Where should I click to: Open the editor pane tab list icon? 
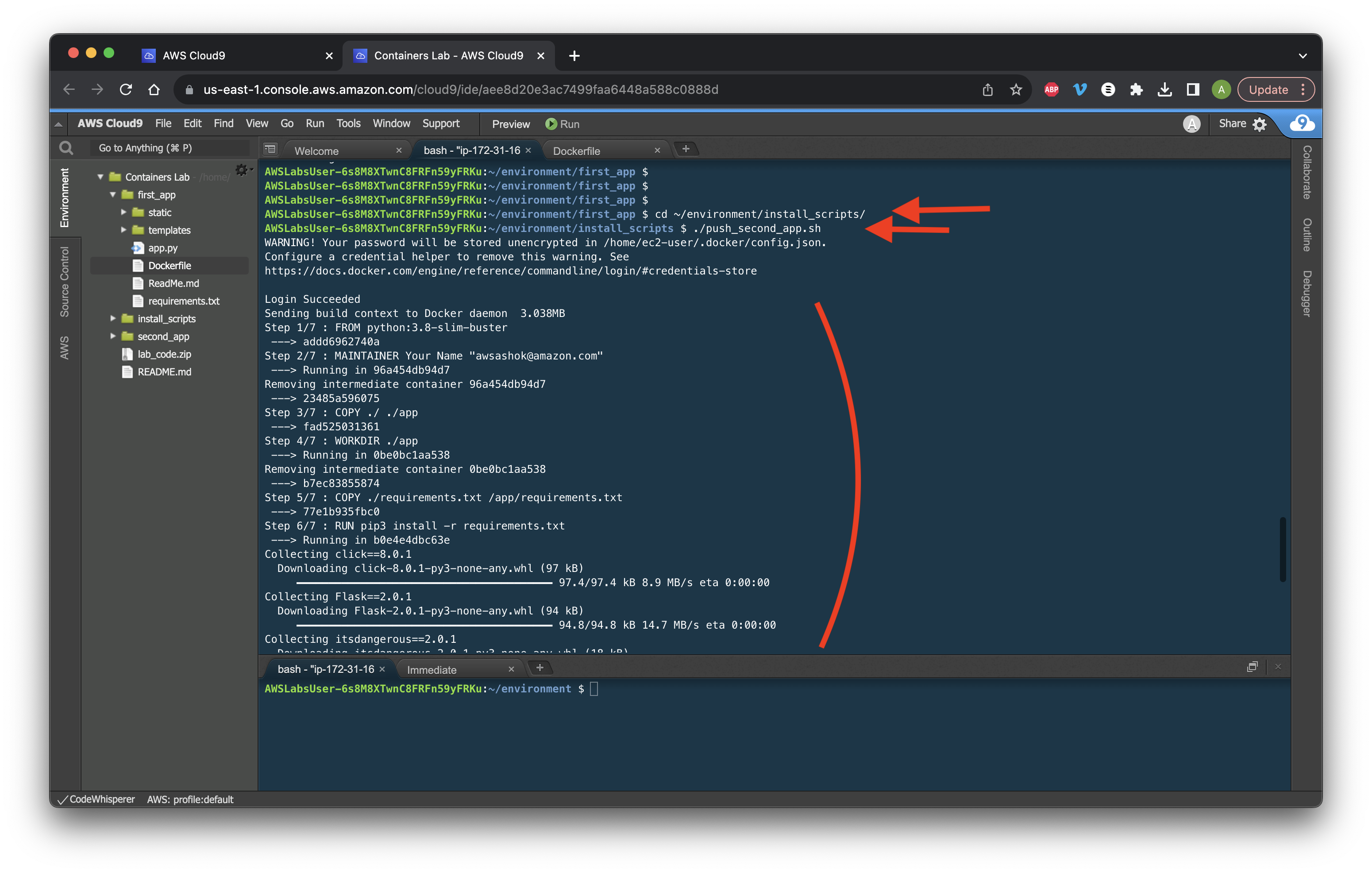click(x=270, y=149)
